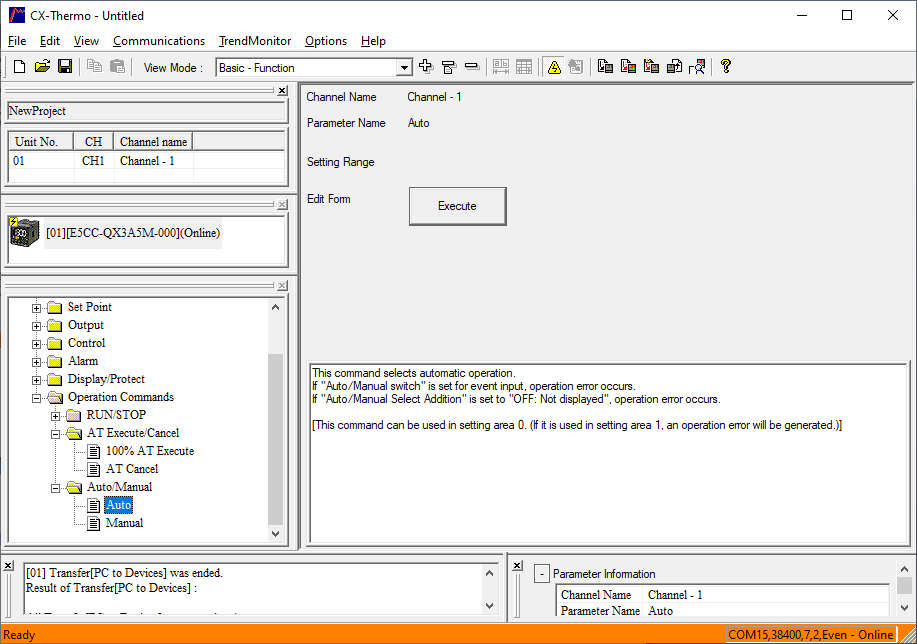This screenshot has width=917, height=644.
Task: Collapse the Auto/Manual folder
Action: [x=56, y=488]
